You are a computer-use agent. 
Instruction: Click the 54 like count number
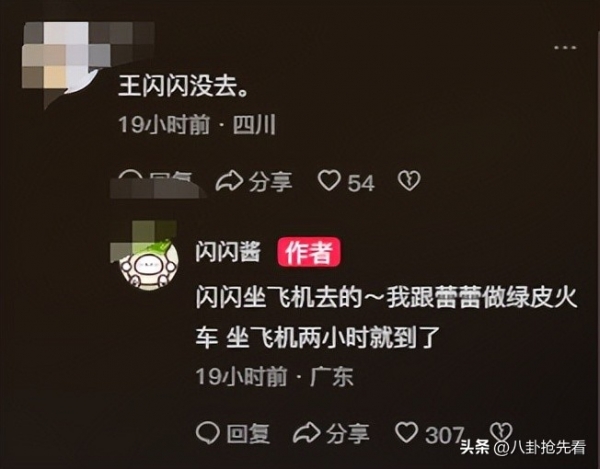coord(360,183)
